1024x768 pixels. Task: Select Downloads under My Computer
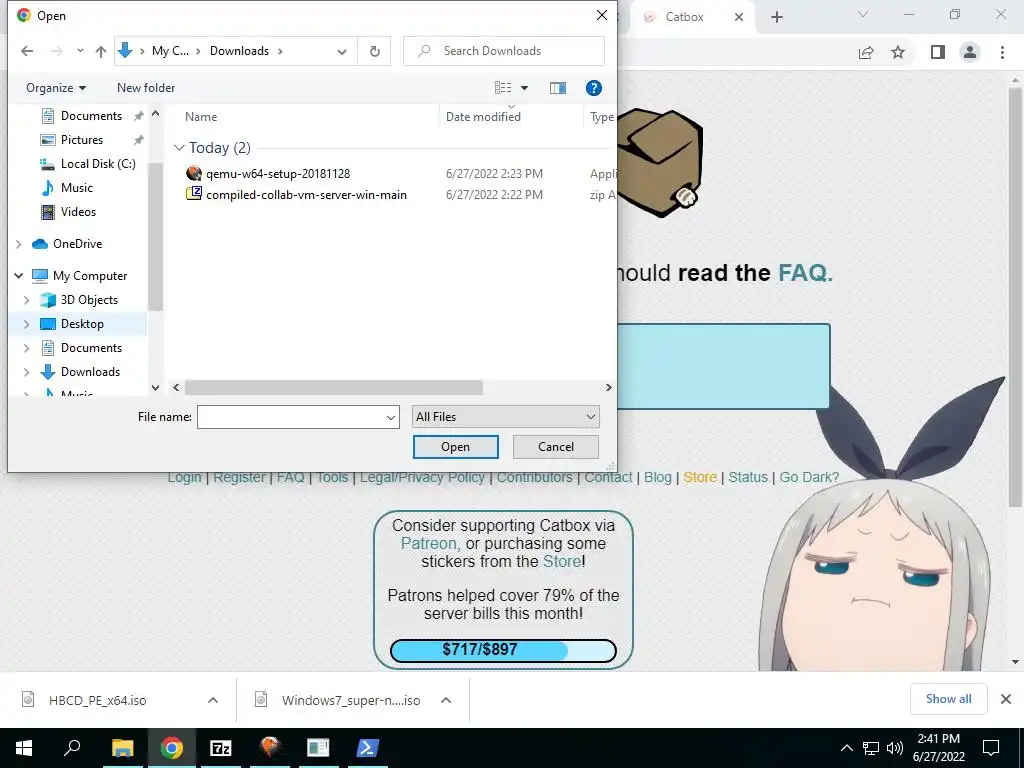point(90,372)
